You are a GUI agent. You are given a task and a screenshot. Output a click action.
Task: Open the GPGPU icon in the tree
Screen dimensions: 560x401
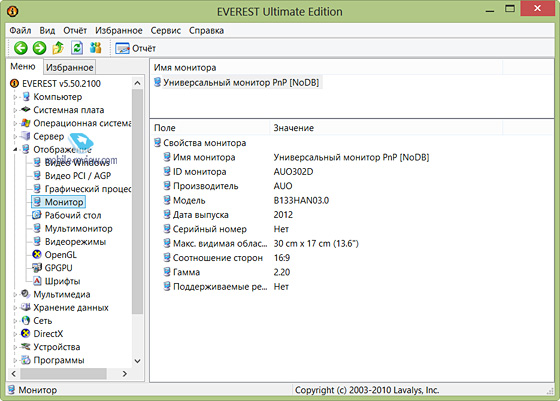pyautogui.click(x=37, y=268)
